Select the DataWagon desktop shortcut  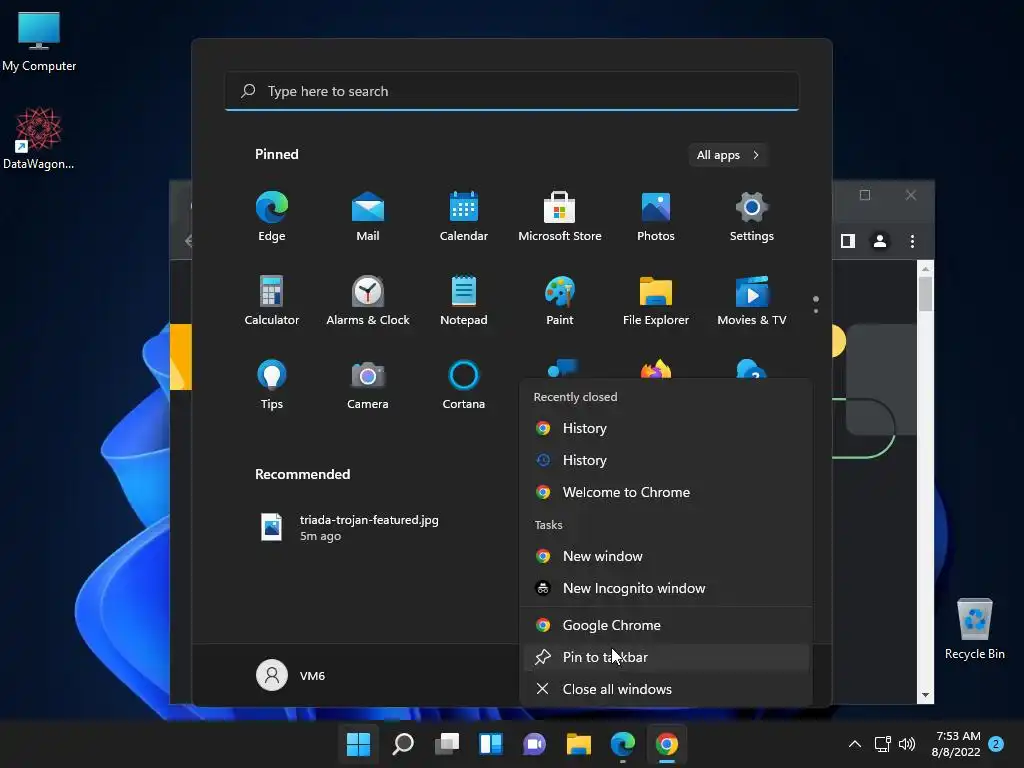[39, 138]
